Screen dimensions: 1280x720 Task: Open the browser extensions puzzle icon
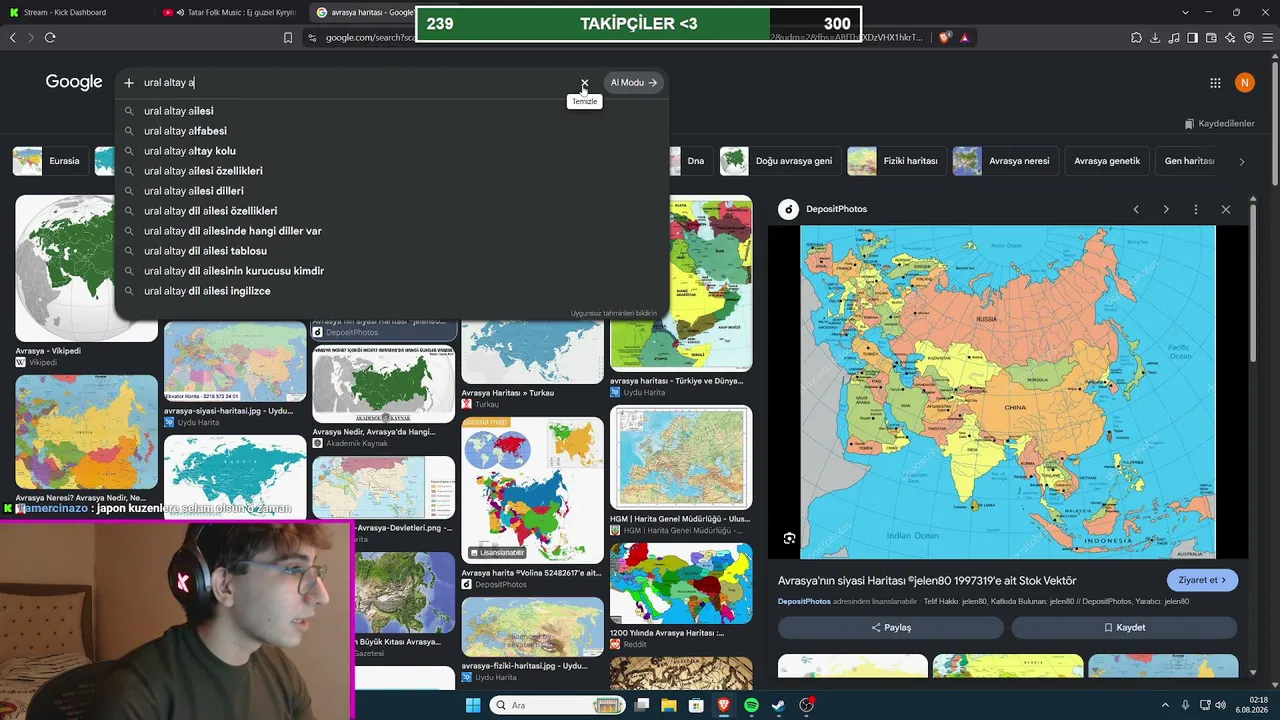click(x=1136, y=38)
